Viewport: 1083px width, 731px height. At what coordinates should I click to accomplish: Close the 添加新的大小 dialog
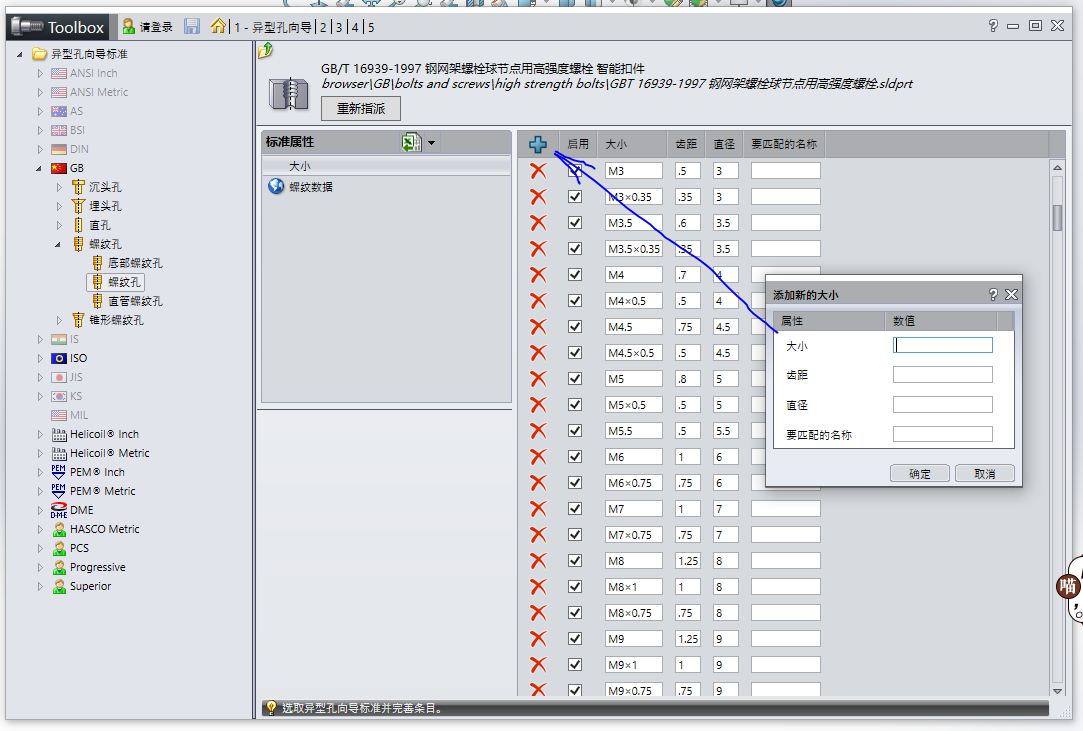coord(1011,294)
